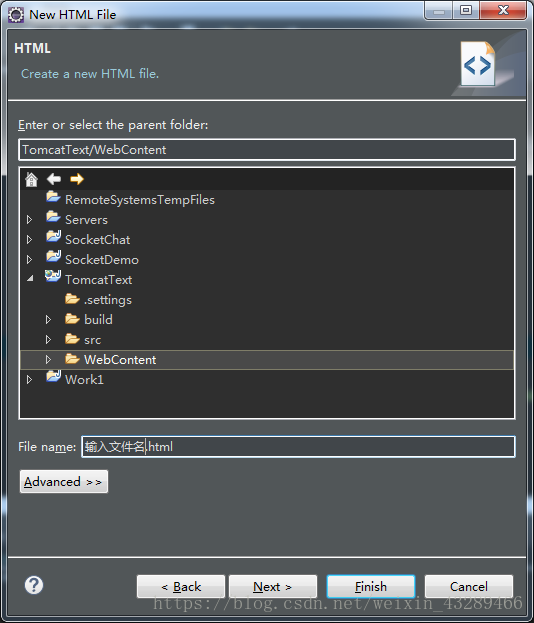Click the white Back arrow icon
534x623 pixels.
click(54, 179)
